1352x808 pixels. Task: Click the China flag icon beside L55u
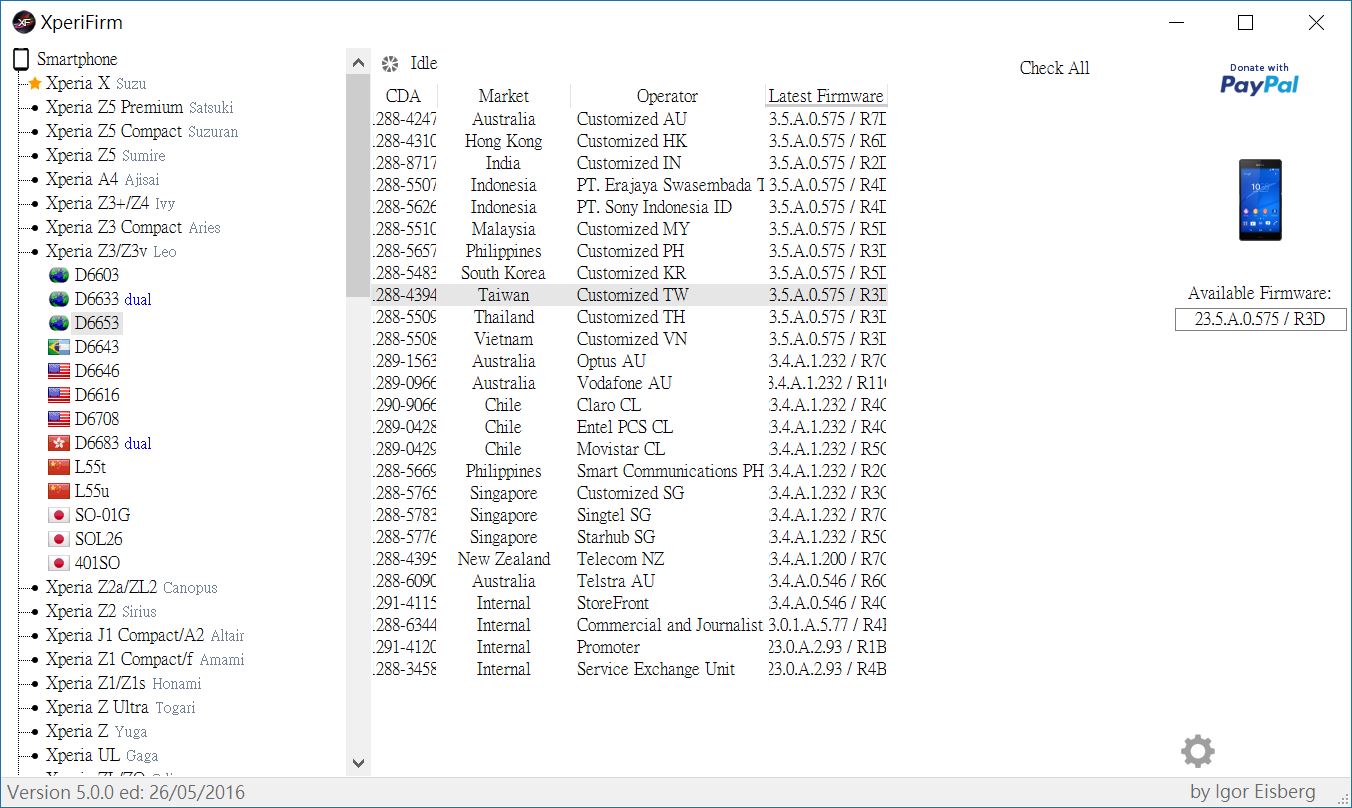pos(59,491)
